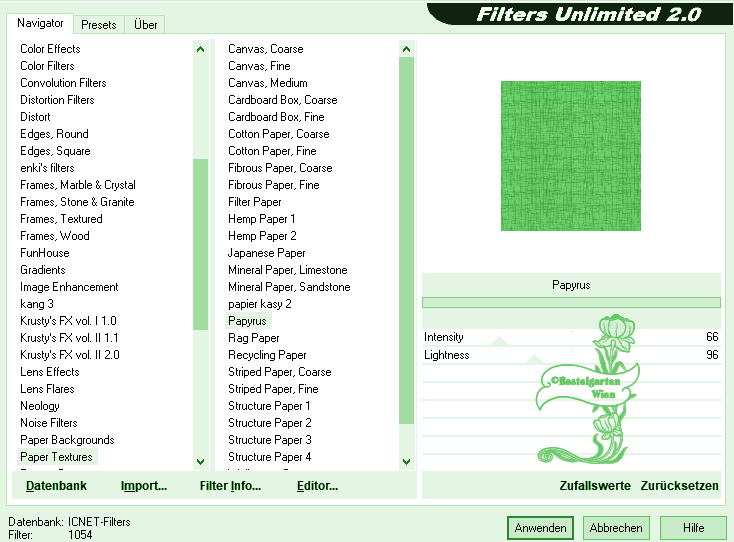Viewport: 734px width, 542px height.
Task: Choose Filter Paper filter
Action: coord(255,202)
